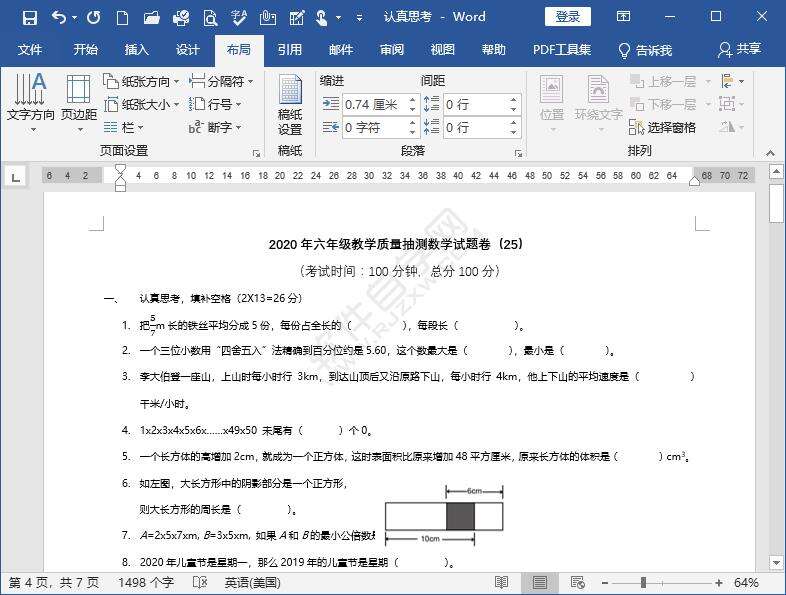Screen dimensions: 786x595
Task: Open Text Direction tool
Action: pos(31,102)
